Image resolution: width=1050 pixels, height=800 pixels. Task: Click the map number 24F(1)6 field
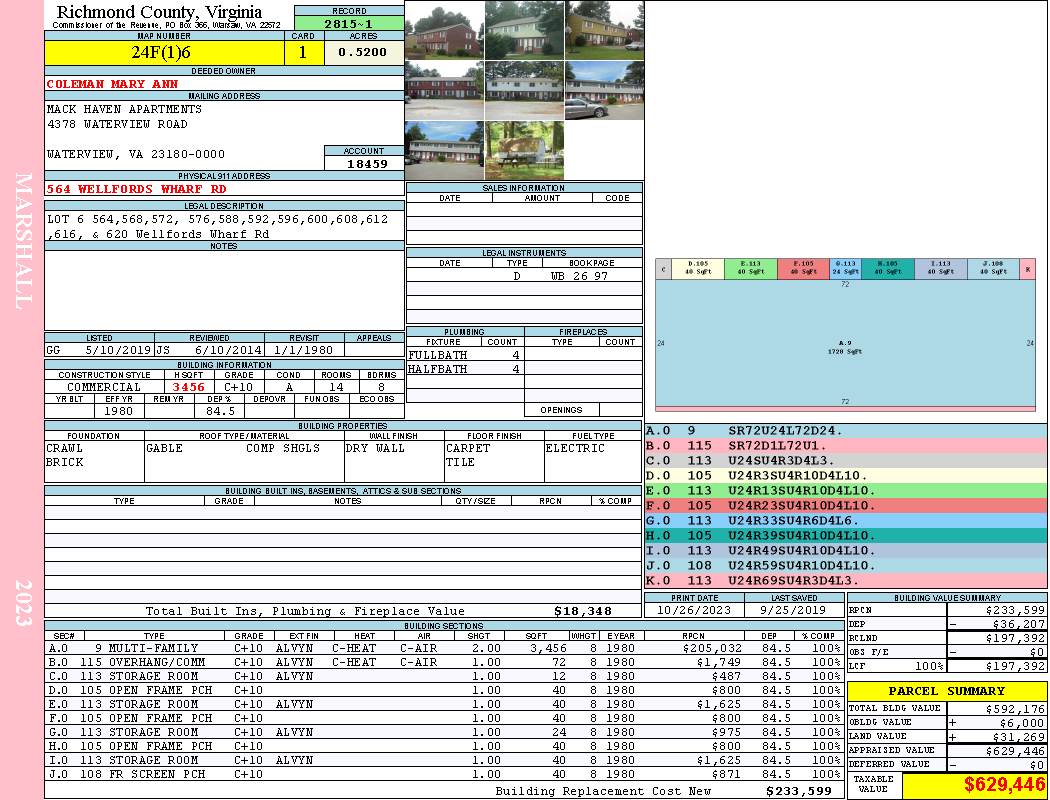(x=164, y=53)
